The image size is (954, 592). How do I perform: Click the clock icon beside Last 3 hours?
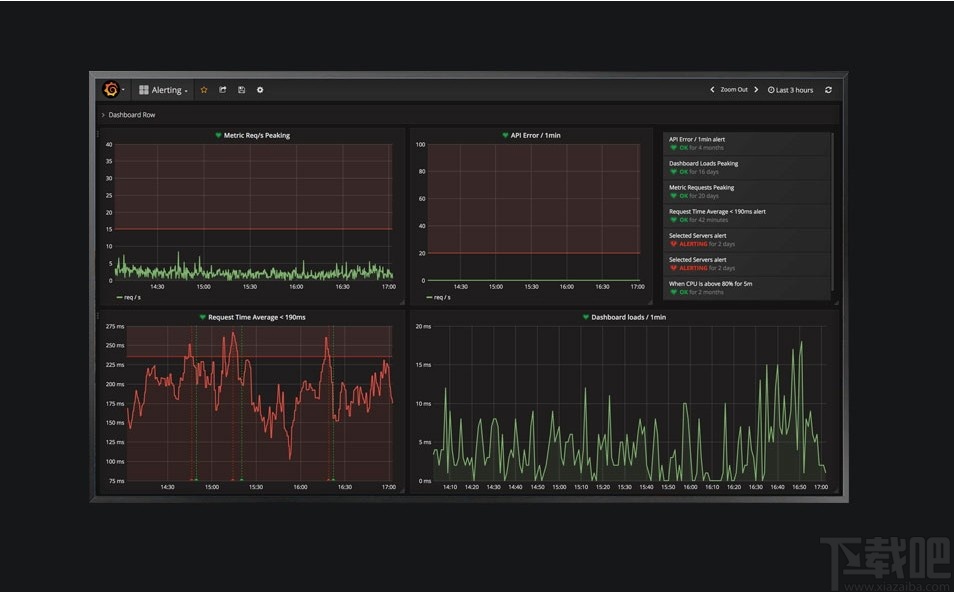point(771,90)
